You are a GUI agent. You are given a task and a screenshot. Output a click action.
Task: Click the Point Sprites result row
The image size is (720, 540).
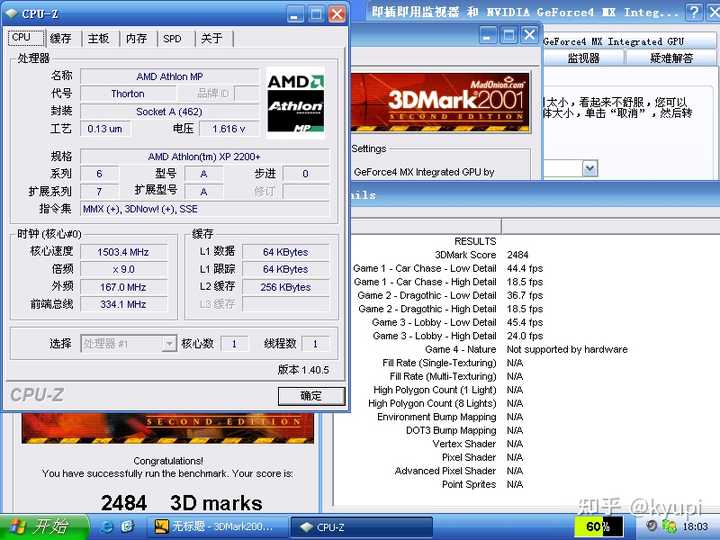point(482,484)
